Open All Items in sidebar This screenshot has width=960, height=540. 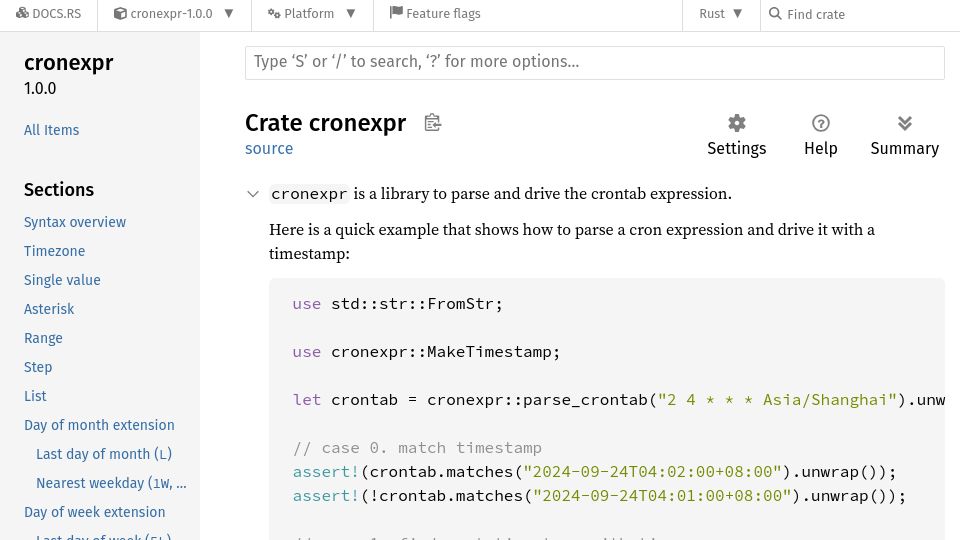click(x=51, y=130)
